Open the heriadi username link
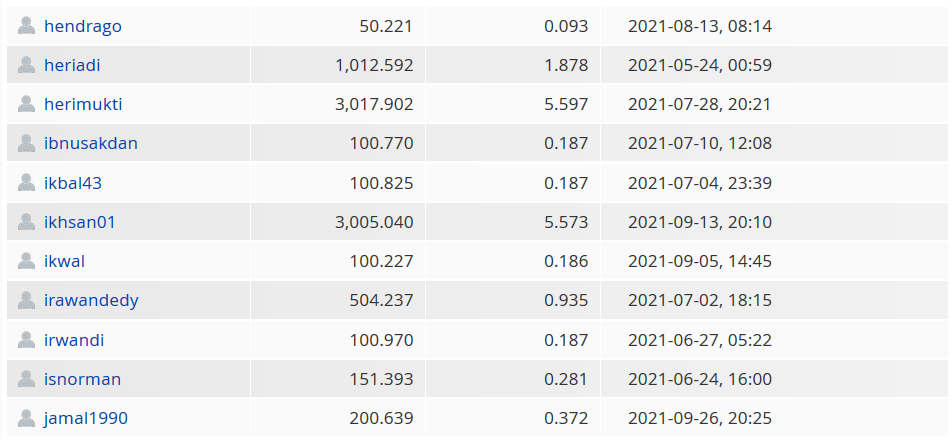 (72, 65)
